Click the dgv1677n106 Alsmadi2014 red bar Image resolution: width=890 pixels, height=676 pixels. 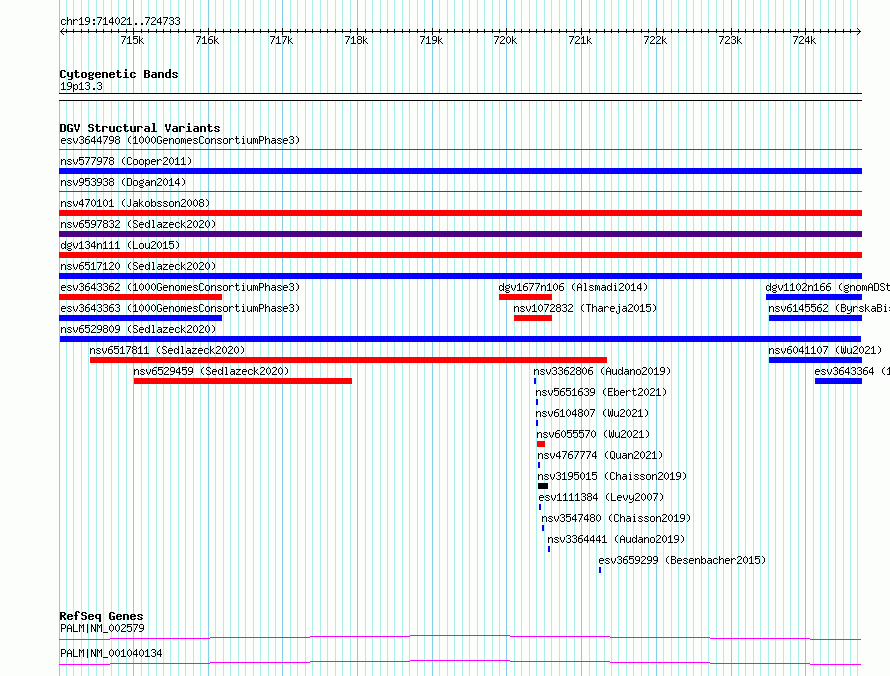pyautogui.click(x=525, y=297)
